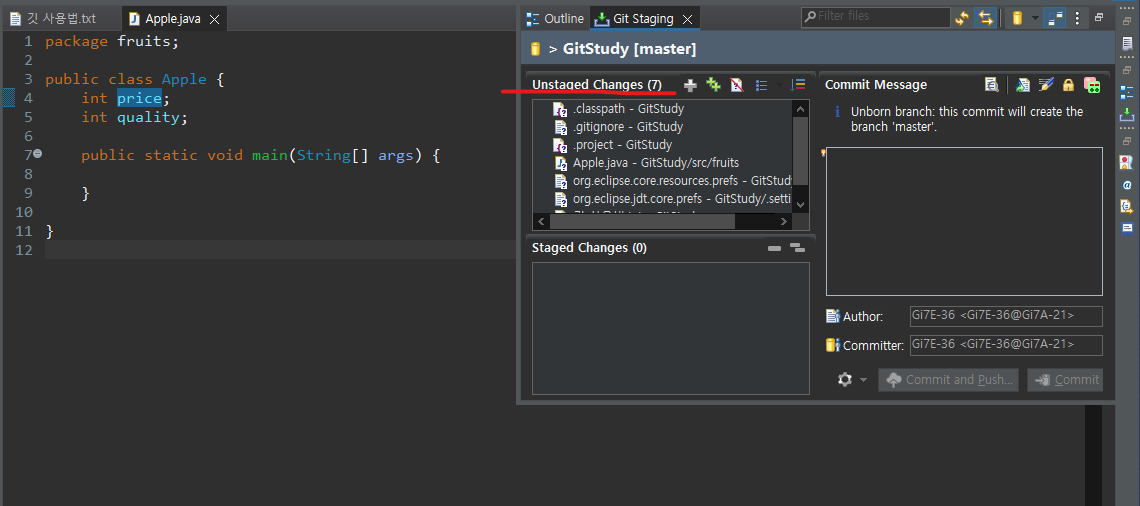Screen dimensions: 1140x506
Task: Click the refresh icon in Git Staging toolbar
Action: pos(962,18)
